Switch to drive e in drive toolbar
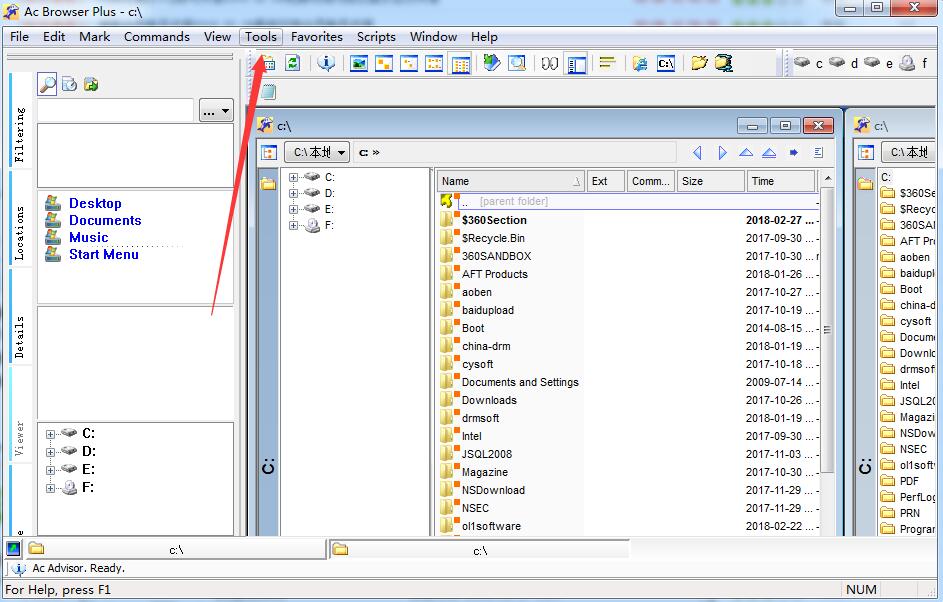 pos(879,63)
